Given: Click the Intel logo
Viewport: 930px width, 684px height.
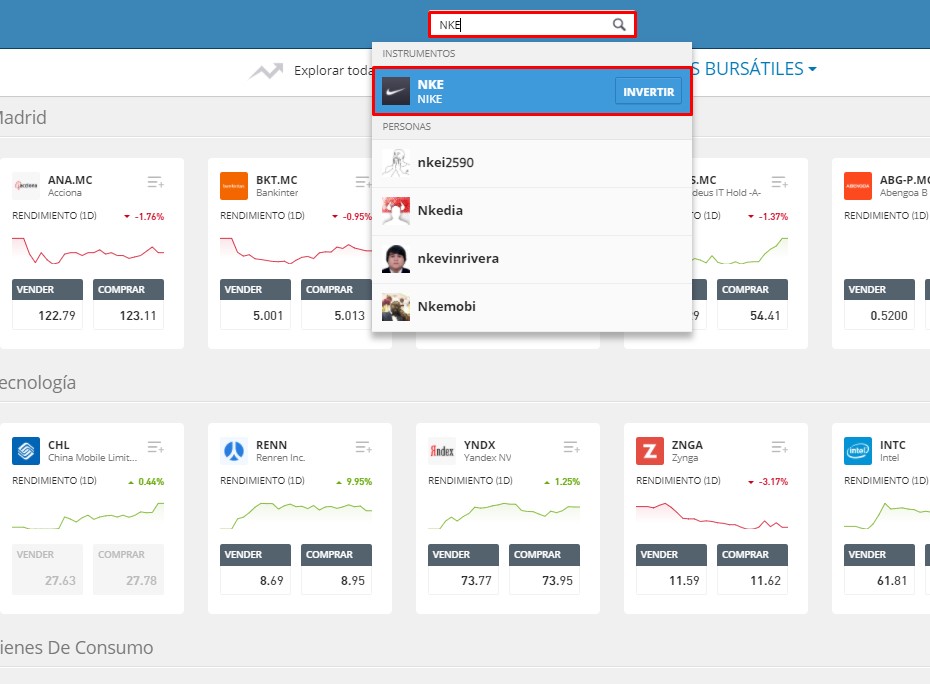Looking at the screenshot, I should pyautogui.click(x=858, y=451).
